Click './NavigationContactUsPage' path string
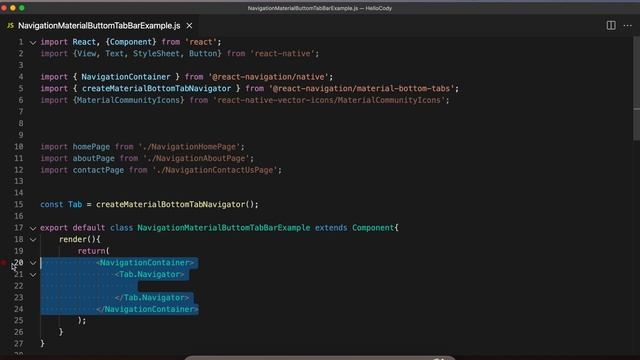Image resolution: width=640 pixels, height=360 pixels. tap(215, 170)
